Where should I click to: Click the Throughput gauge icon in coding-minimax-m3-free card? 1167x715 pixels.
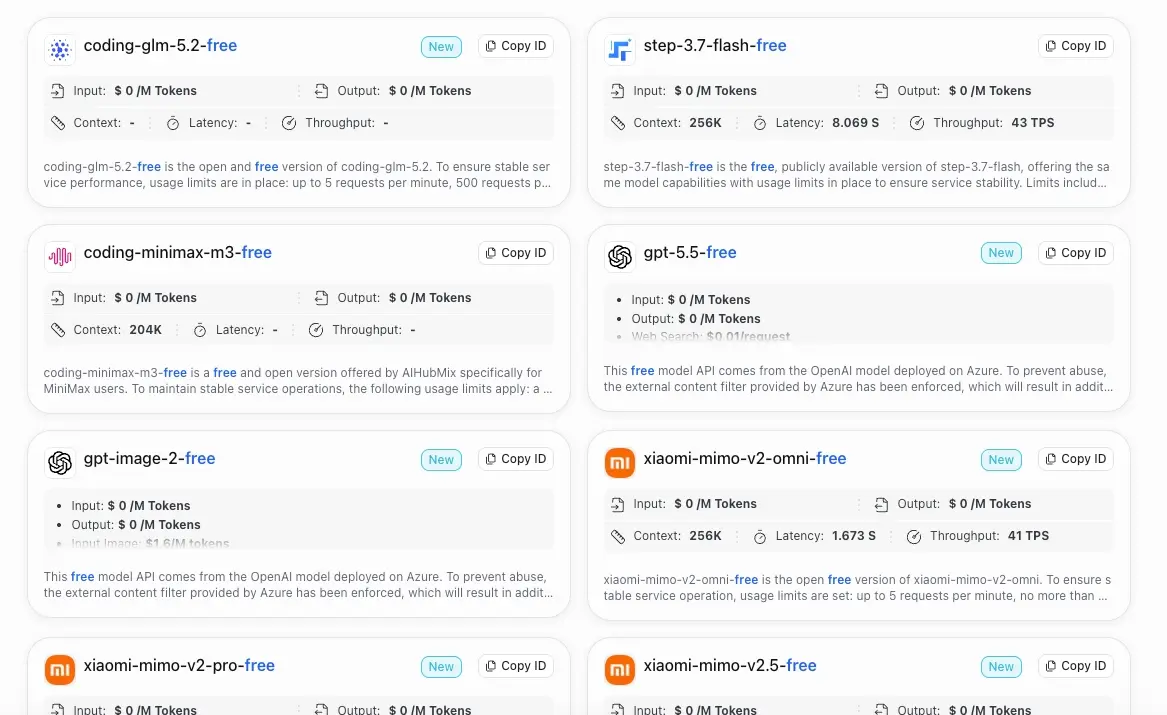tap(316, 330)
